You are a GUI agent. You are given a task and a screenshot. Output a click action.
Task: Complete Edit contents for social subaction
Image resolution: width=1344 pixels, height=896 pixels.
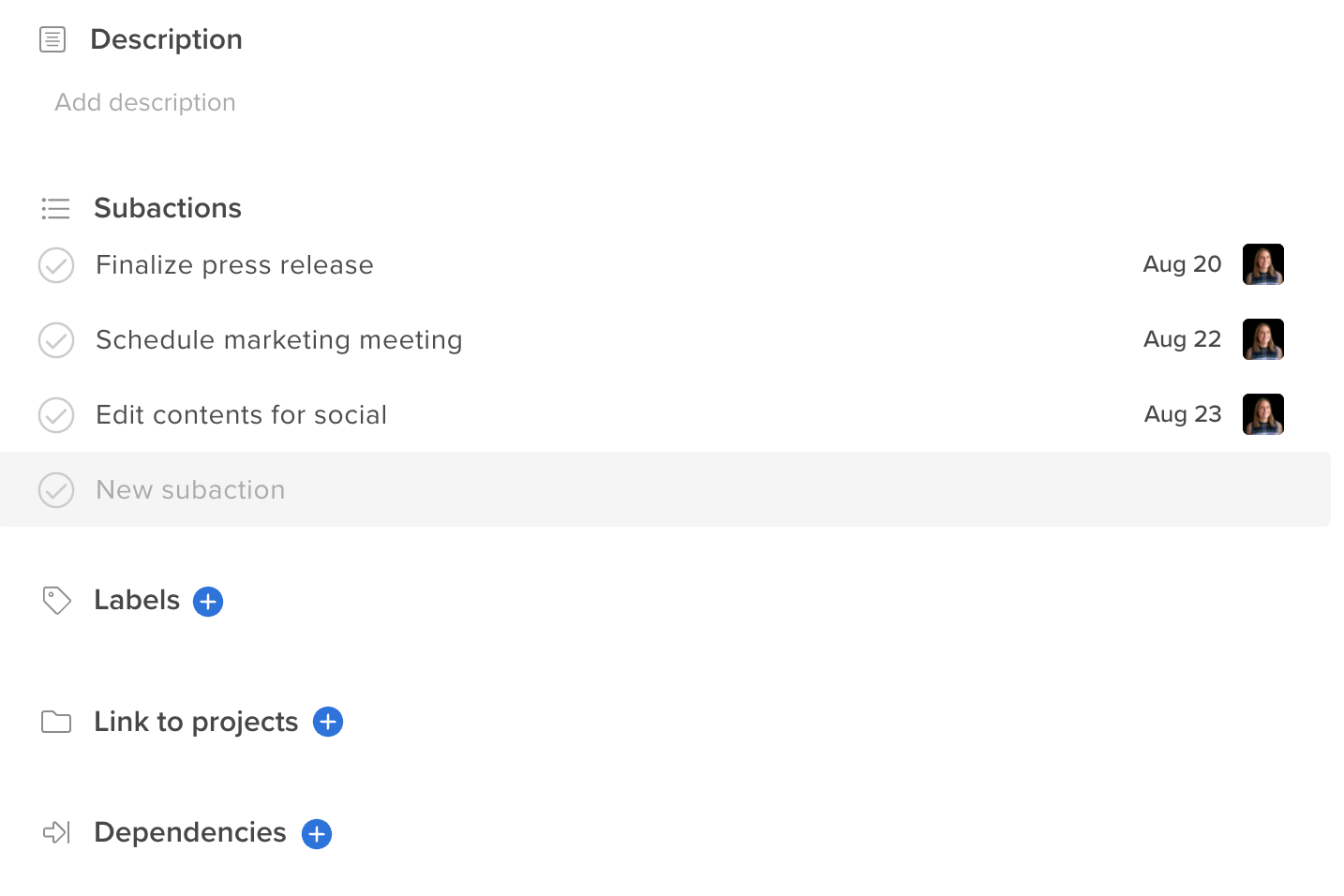point(56,415)
